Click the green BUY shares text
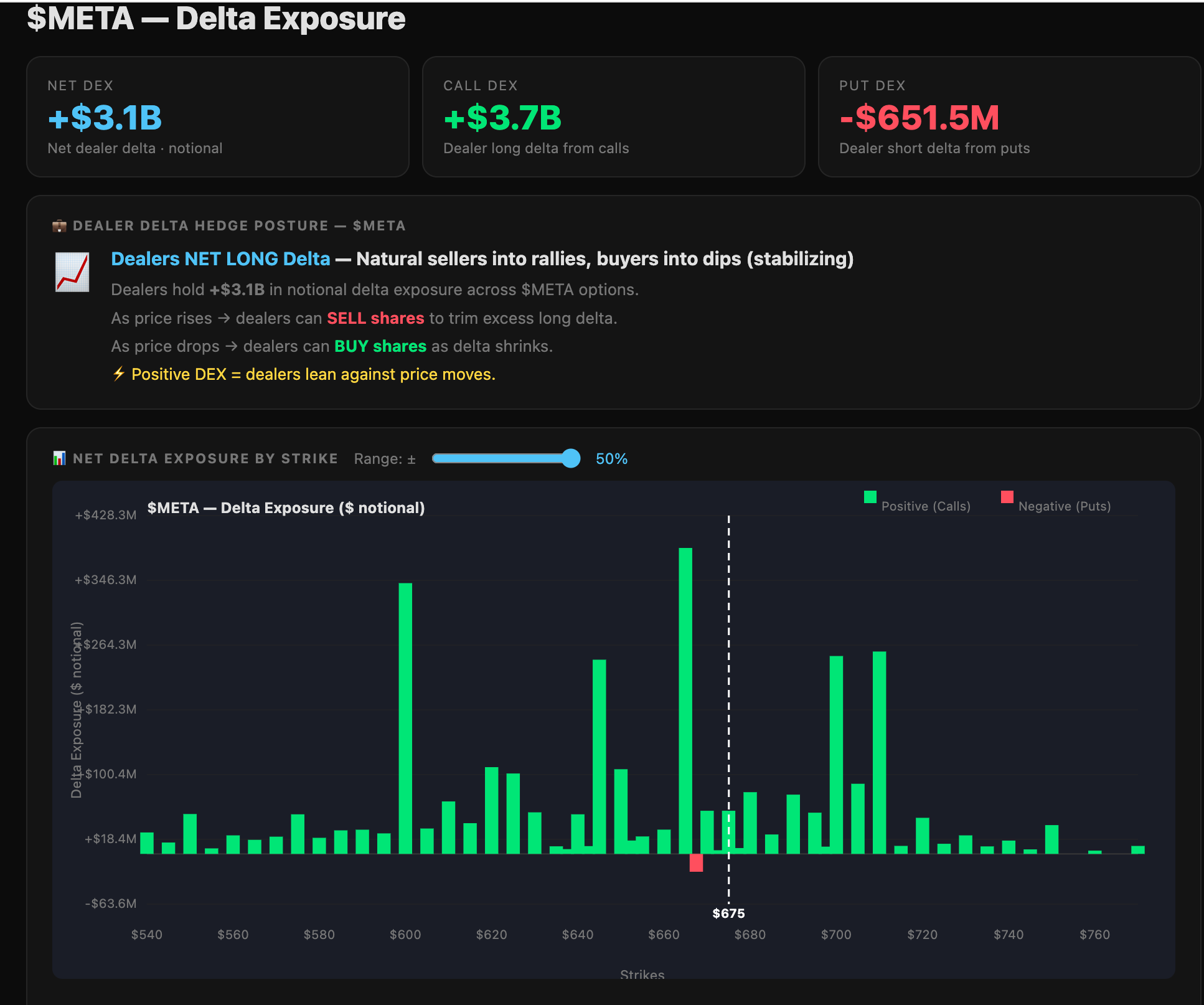1204x1005 pixels. pyautogui.click(x=380, y=346)
